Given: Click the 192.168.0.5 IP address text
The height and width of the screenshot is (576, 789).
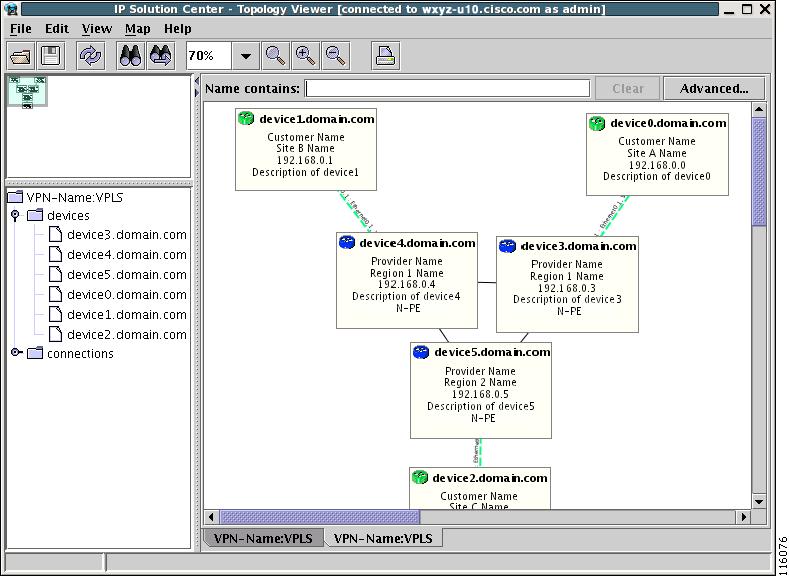Looking at the screenshot, I should pyautogui.click(x=480, y=394).
